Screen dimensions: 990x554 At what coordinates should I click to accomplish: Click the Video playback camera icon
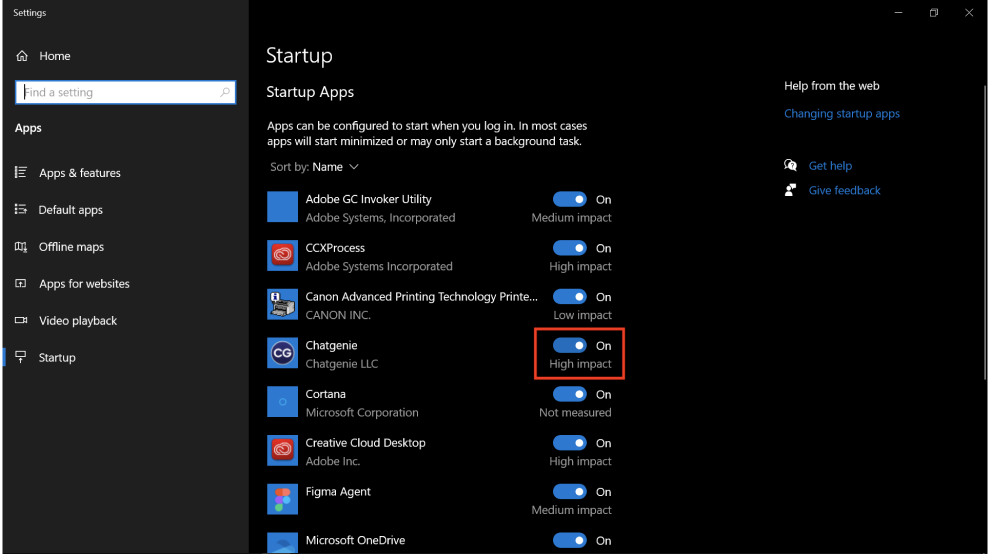[21, 320]
